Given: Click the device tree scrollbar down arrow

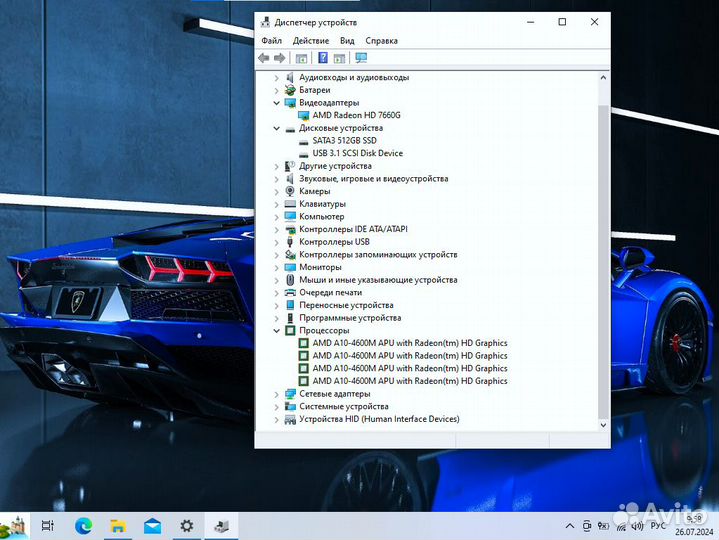Looking at the screenshot, I should (x=603, y=425).
